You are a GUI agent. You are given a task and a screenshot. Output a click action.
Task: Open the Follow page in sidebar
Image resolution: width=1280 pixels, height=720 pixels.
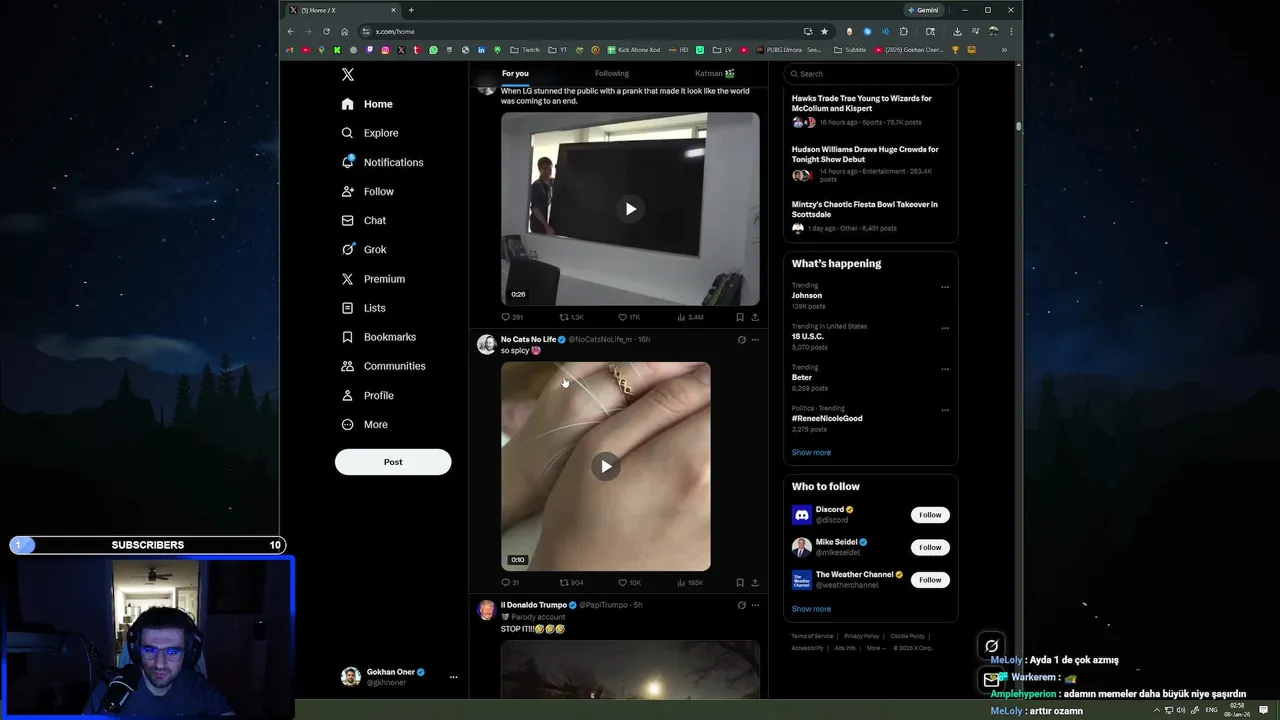[x=367, y=191]
